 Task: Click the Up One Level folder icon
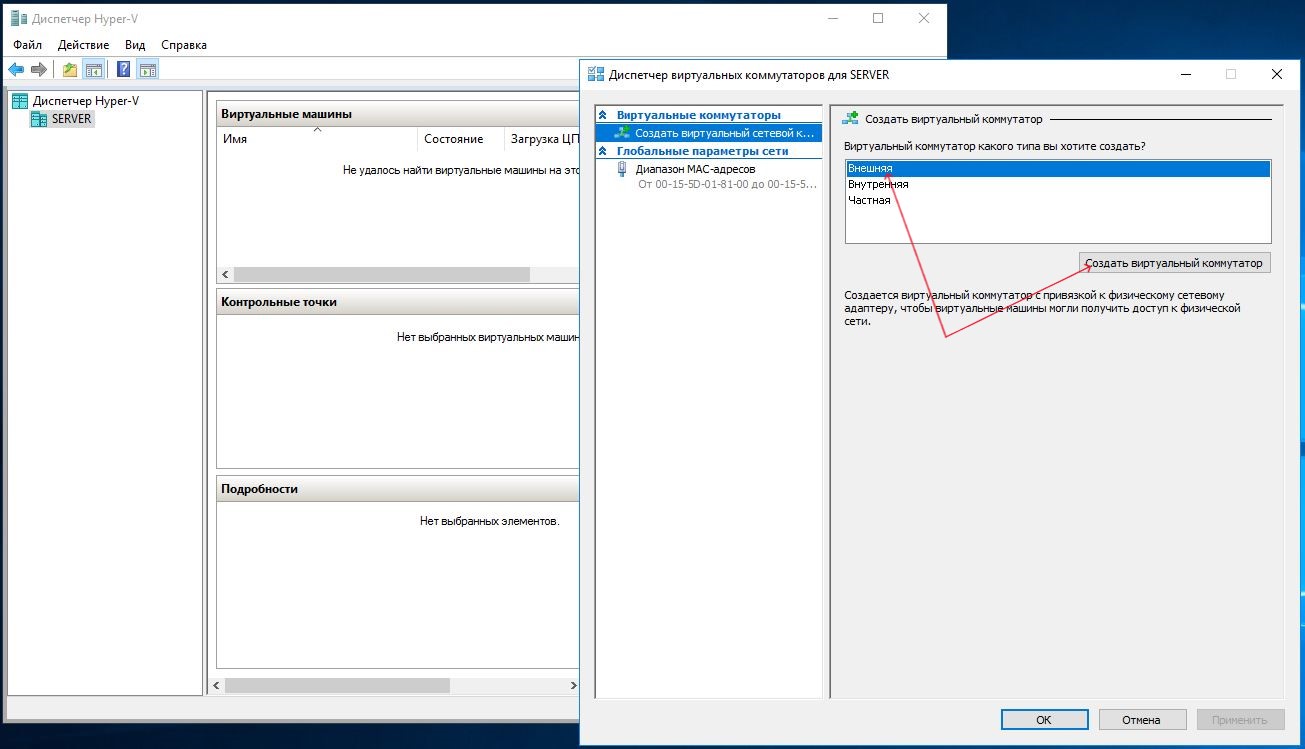[x=70, y=69]
